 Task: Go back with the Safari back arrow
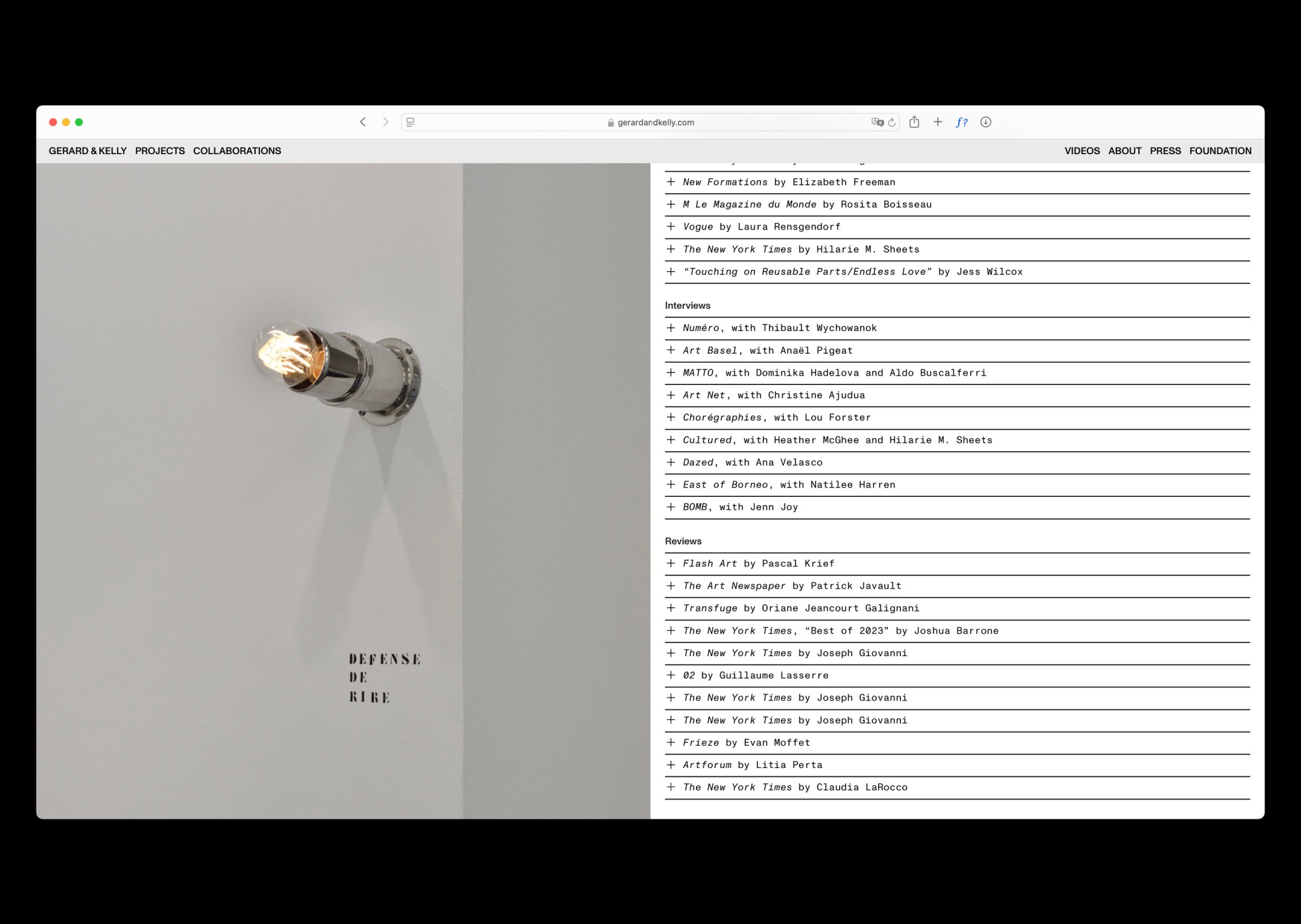click(x=363, y=122)
